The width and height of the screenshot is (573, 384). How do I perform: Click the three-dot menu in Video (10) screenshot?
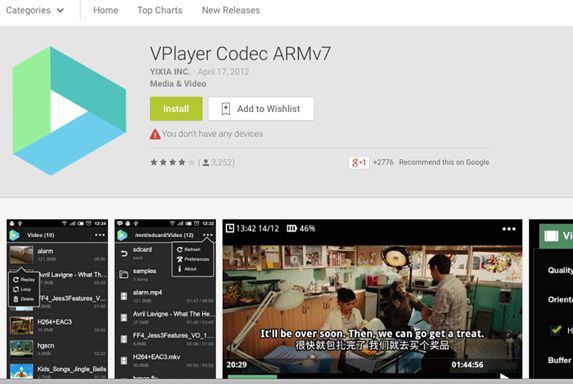point(100,235)
